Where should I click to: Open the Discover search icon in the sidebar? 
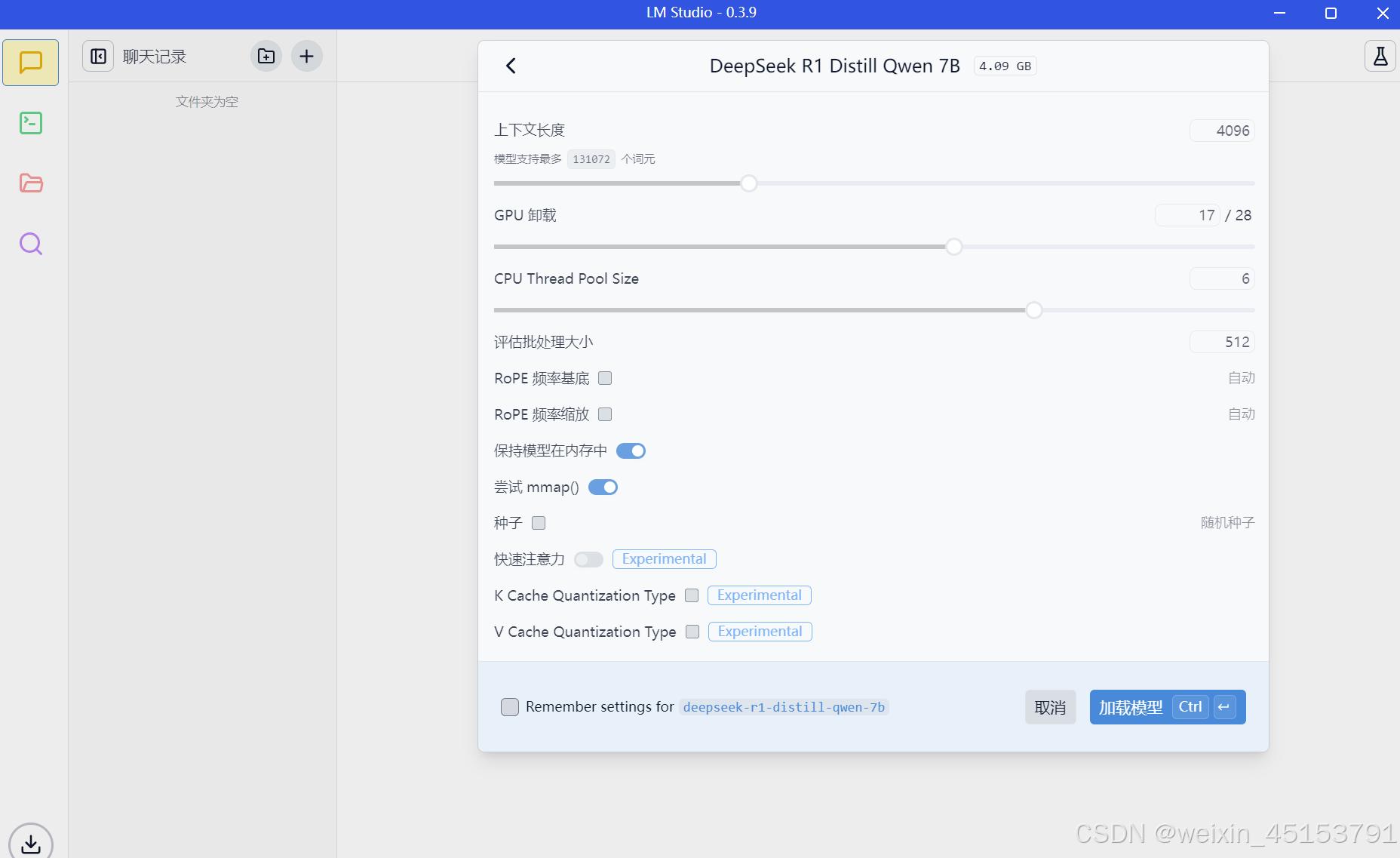[31, 244]
